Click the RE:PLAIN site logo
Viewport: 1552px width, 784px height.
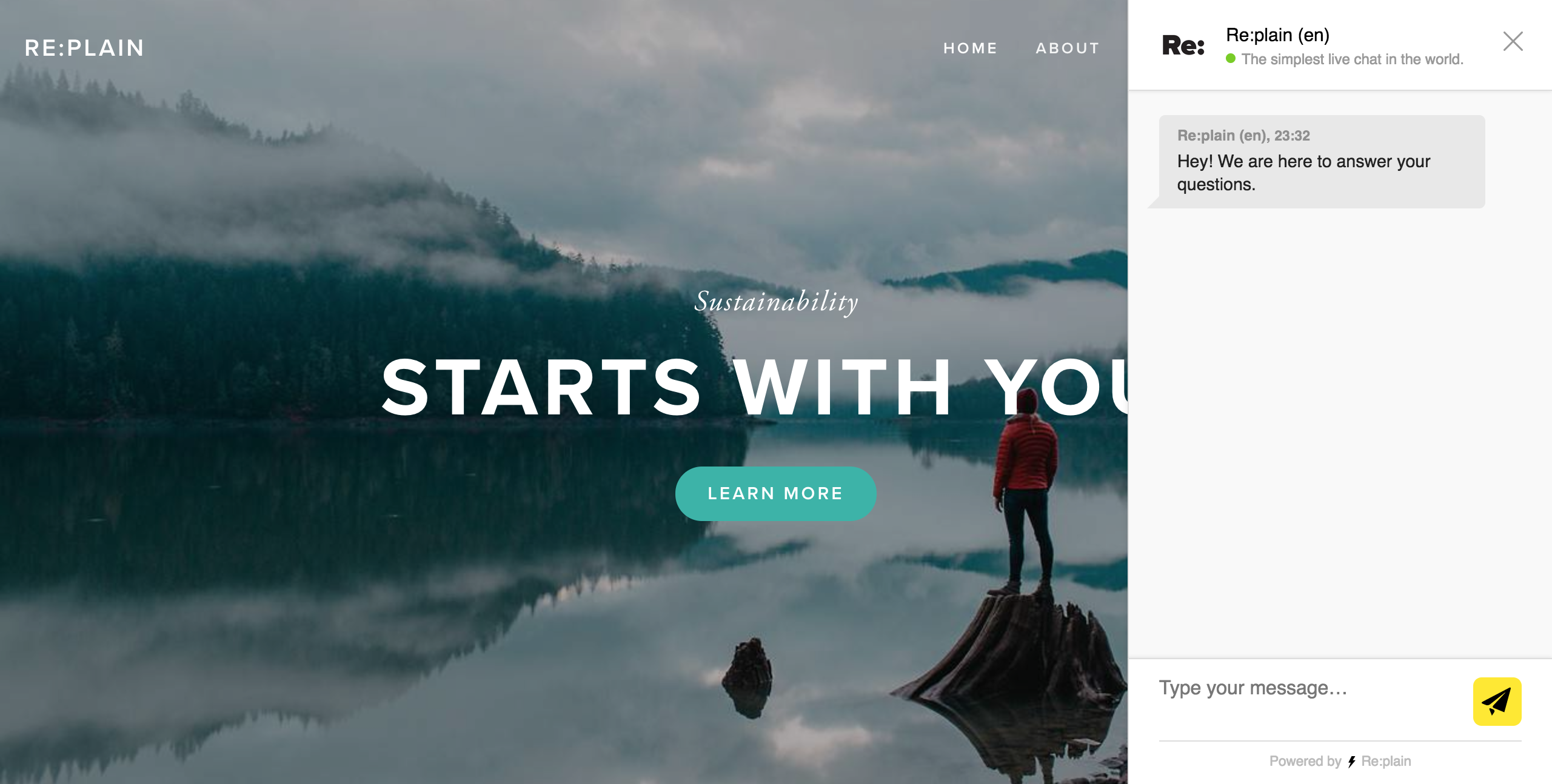[84, 48]
